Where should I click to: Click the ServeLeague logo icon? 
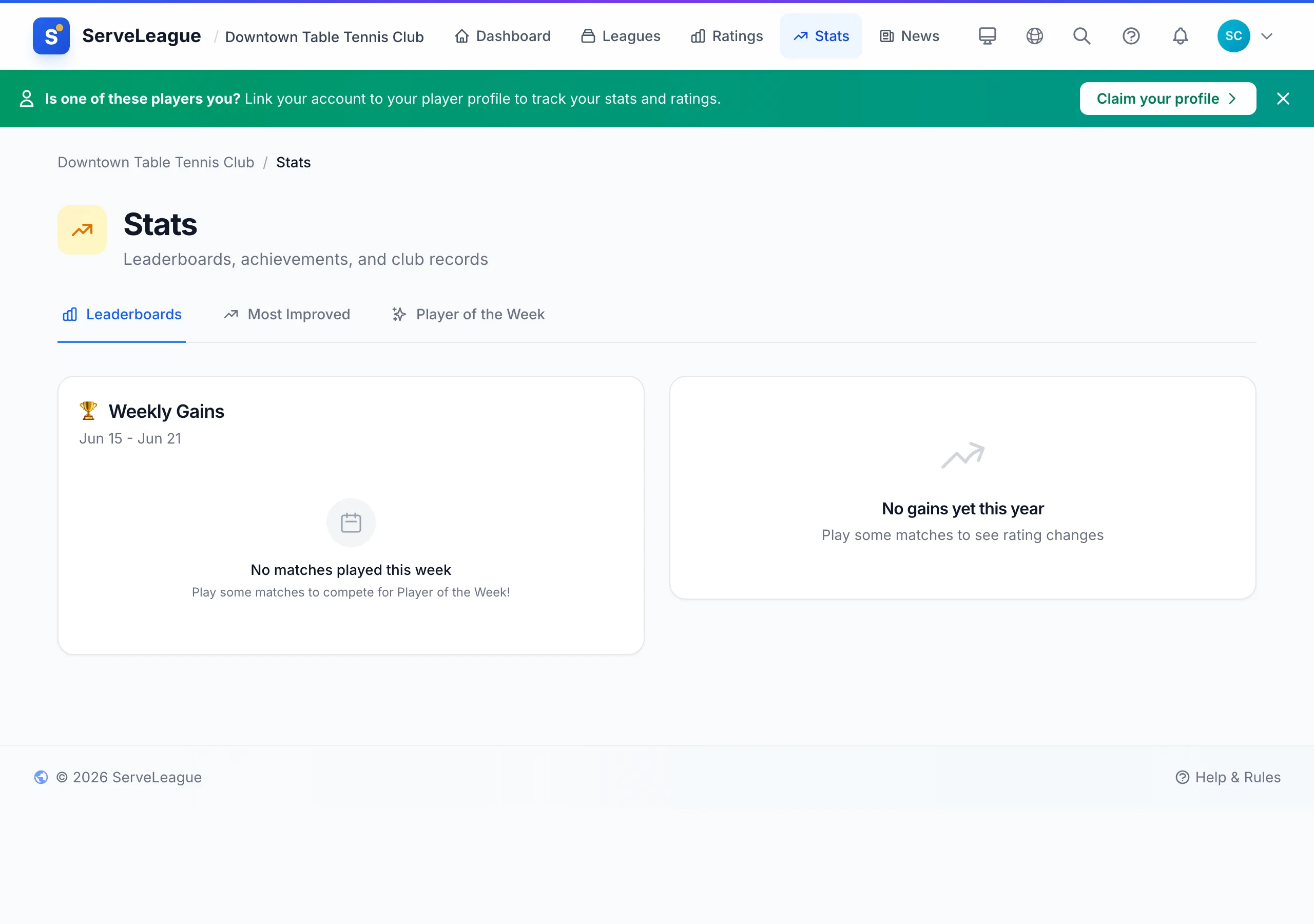(x=51, y=36)
